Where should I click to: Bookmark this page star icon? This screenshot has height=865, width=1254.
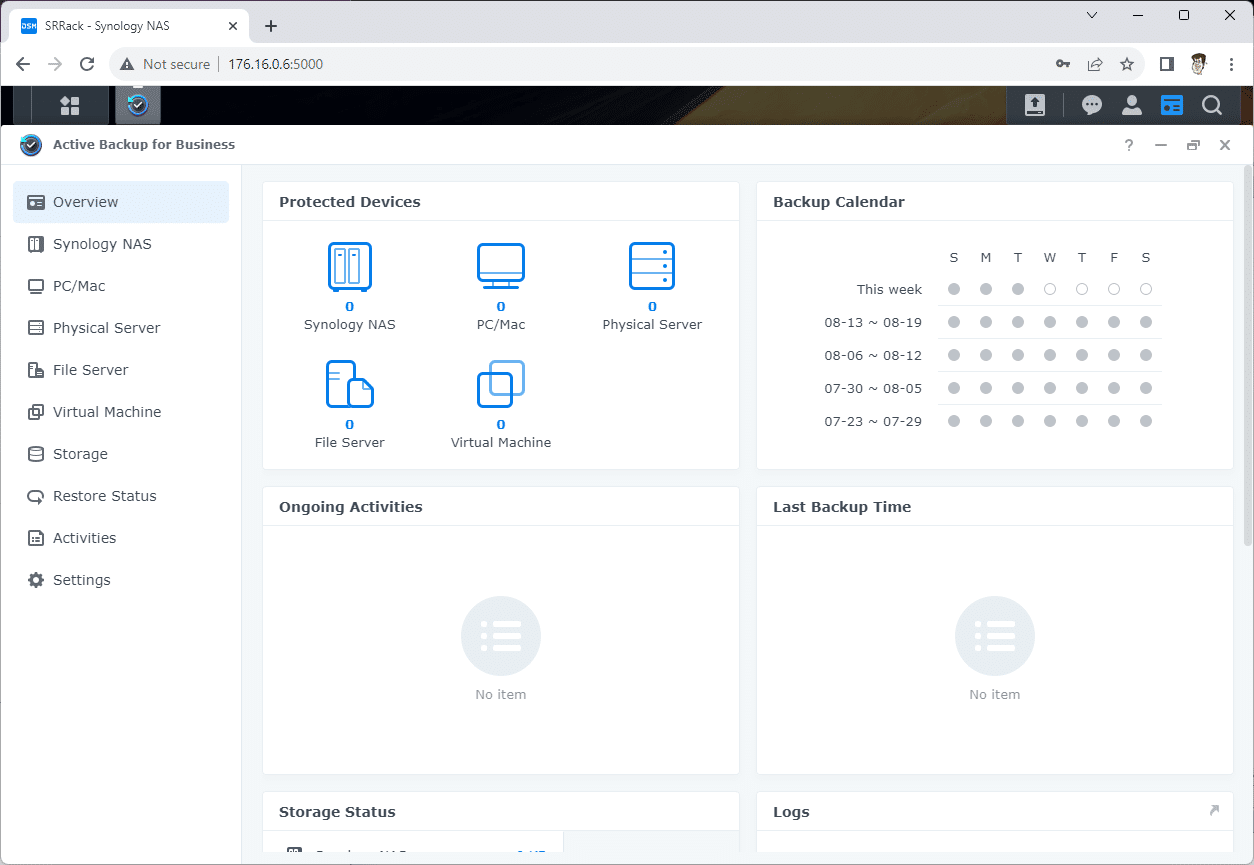pos(1127,64)
